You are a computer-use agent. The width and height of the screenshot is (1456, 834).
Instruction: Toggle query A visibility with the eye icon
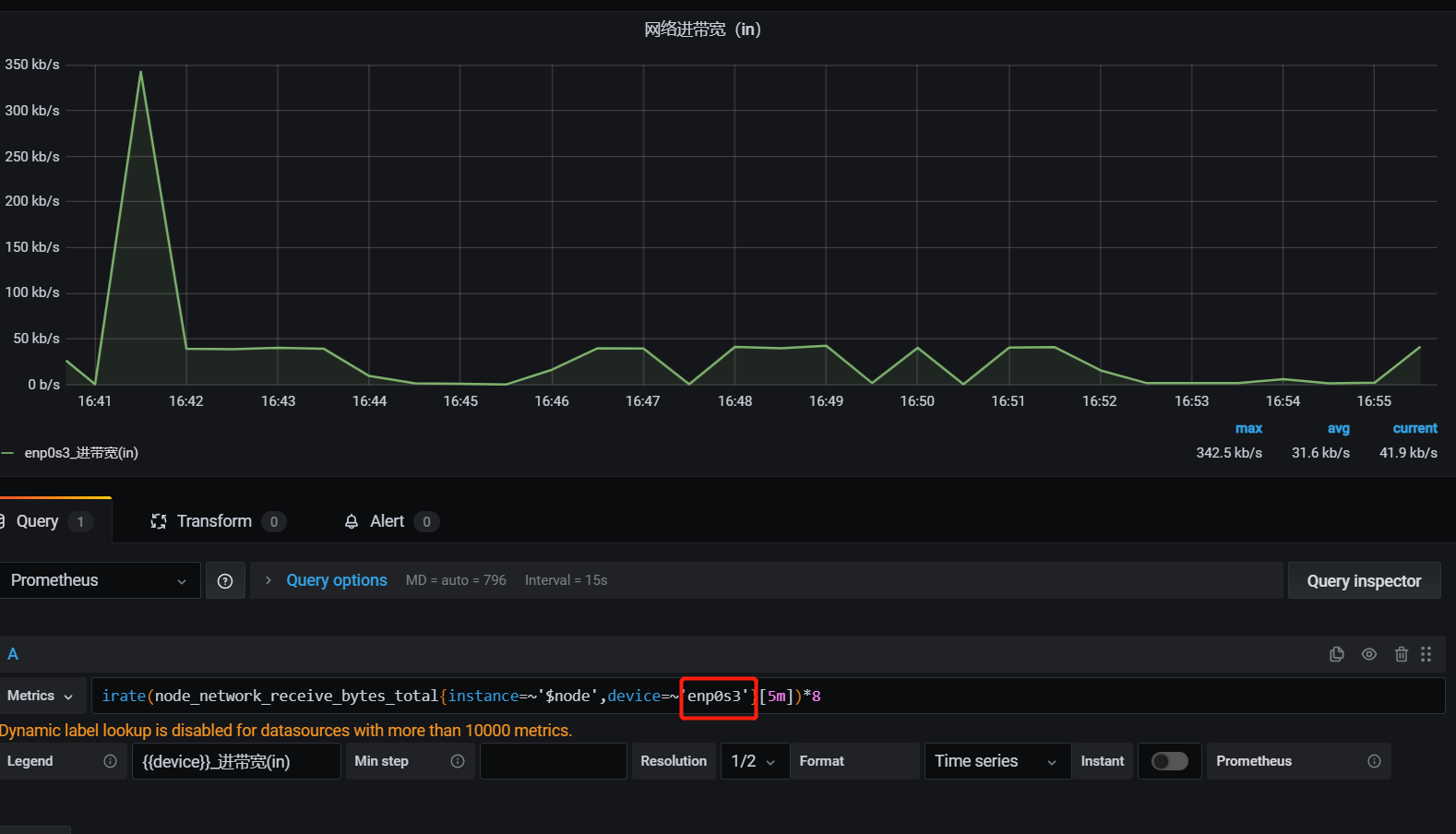pyautogui.click(x=1369, y=654)
